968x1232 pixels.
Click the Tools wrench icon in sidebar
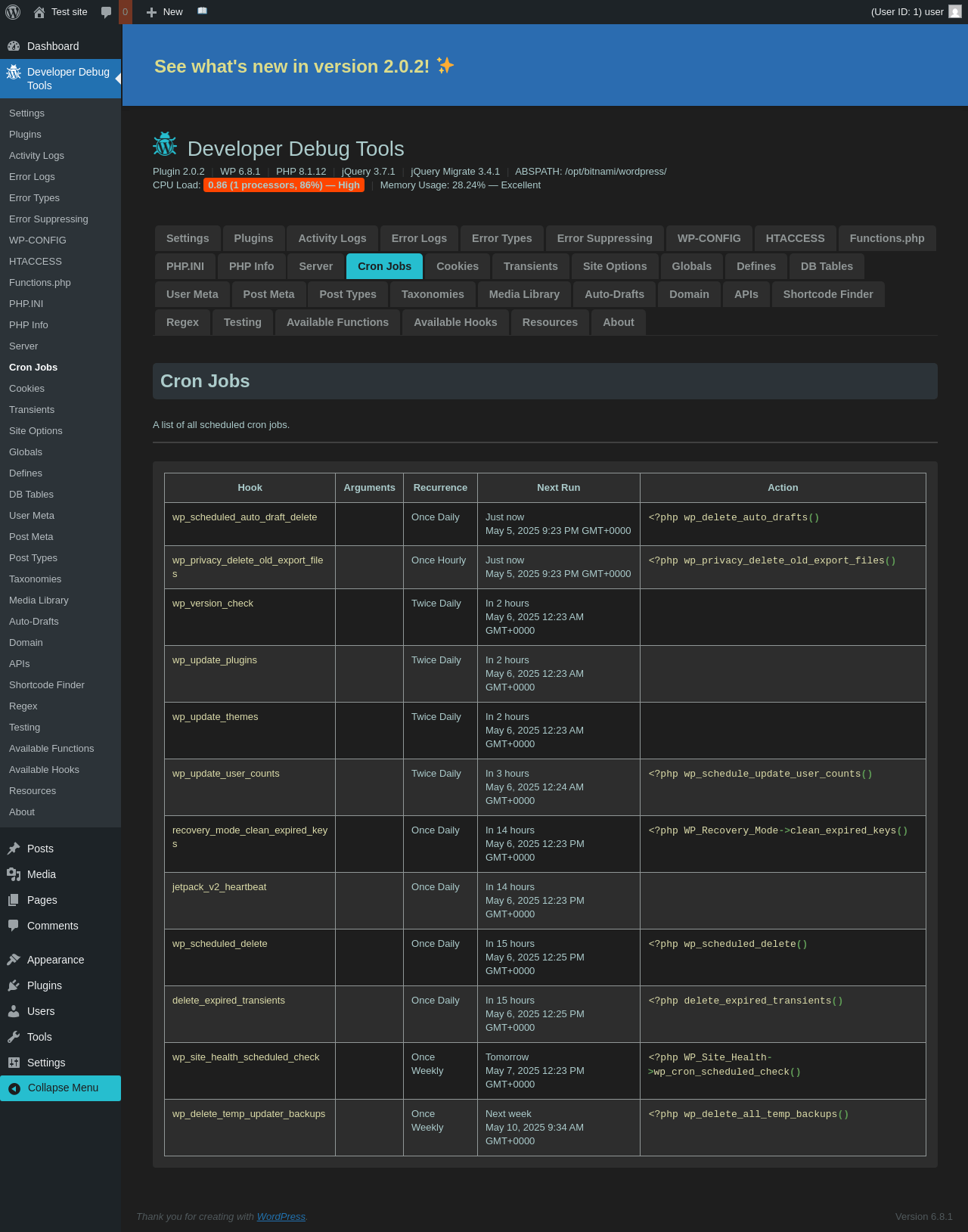[14, 1037]
